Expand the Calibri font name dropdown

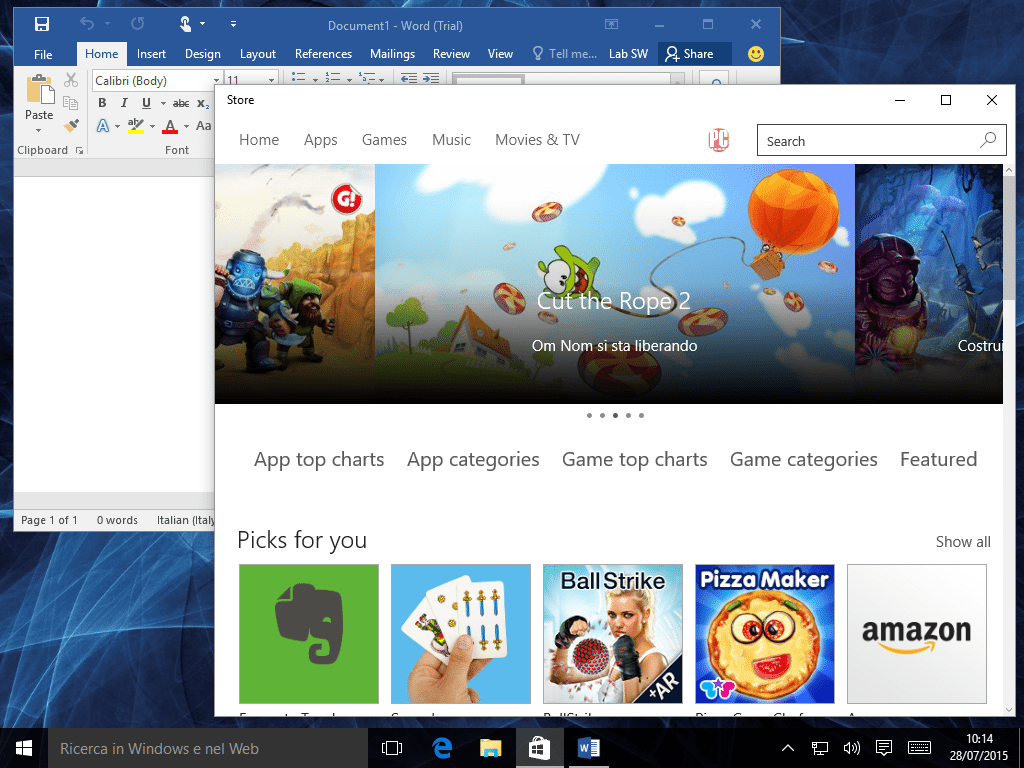click(216, 81)
